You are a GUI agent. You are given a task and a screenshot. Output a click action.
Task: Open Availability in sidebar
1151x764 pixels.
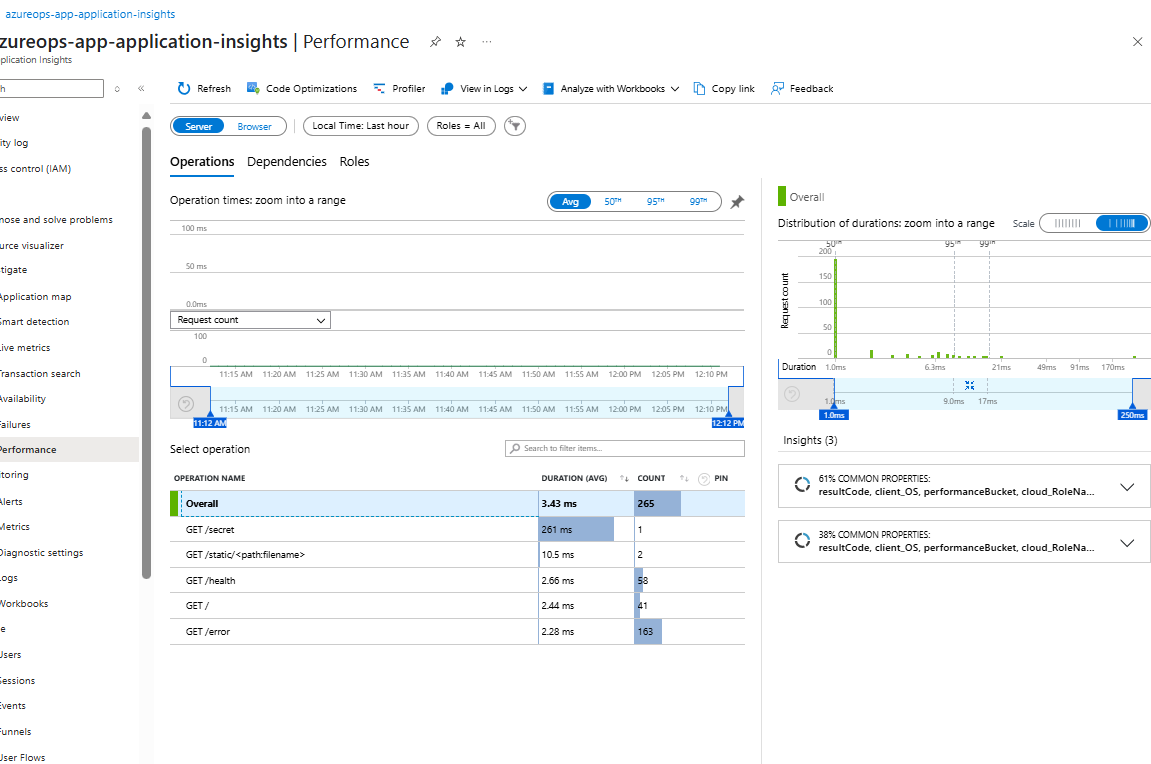tap(23, 399)
